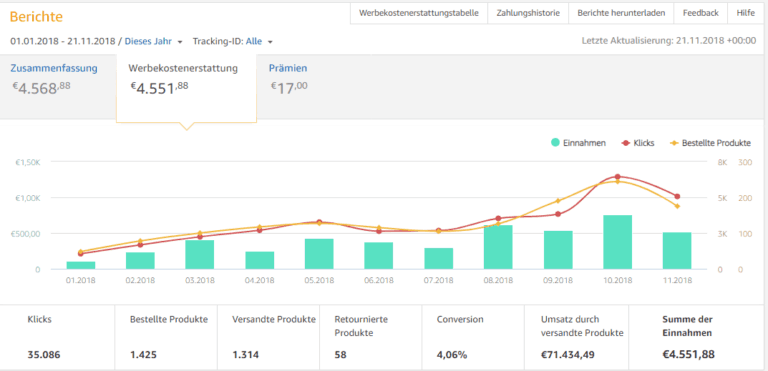The height and width of the screenshot is (371, 768).
Task: Toggle the Bestellte Produkte legend series
Action: point(710,143)
